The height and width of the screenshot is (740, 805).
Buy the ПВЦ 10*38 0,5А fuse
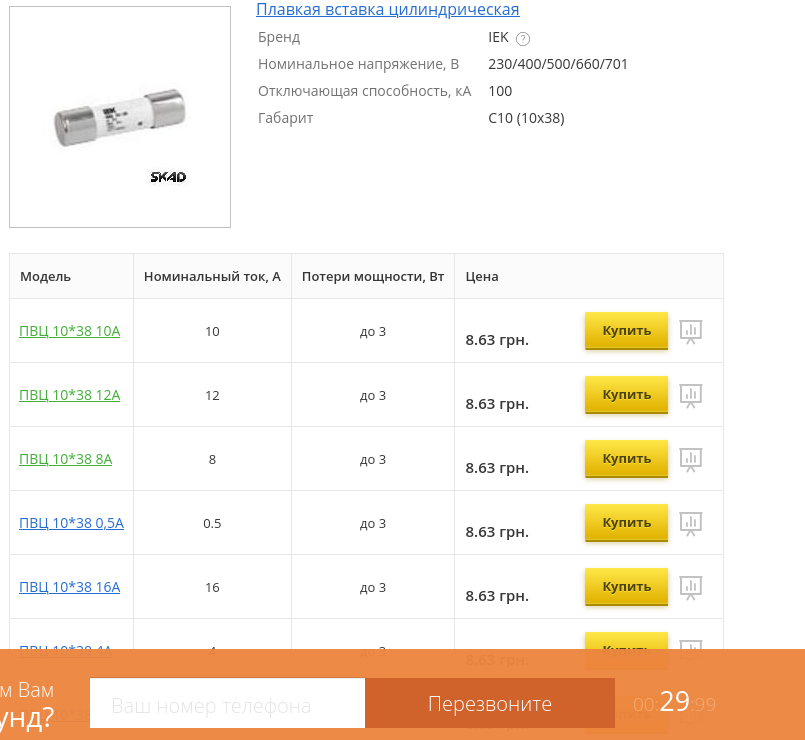click(x=626, y=523)
